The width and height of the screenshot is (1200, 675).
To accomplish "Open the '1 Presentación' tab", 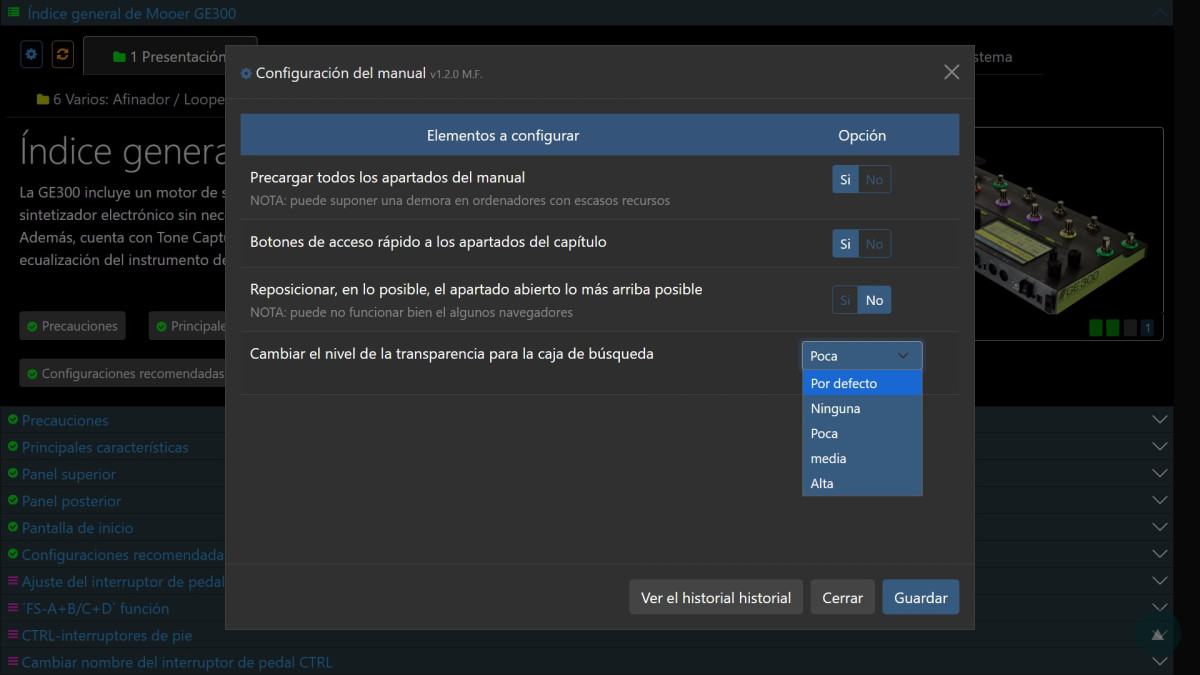I will [x=170, y=57].
